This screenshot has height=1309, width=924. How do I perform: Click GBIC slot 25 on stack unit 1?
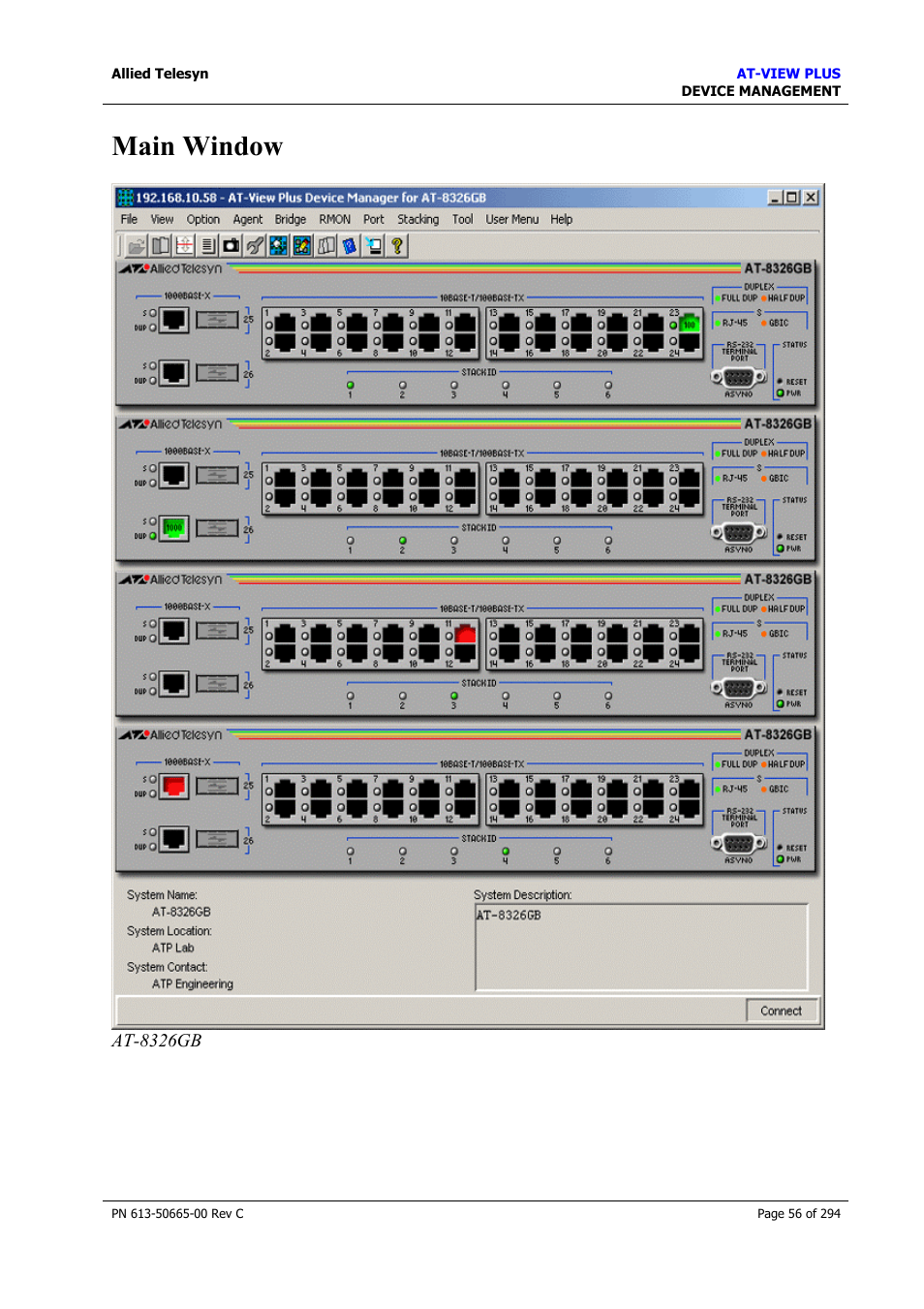pos(217,320)
